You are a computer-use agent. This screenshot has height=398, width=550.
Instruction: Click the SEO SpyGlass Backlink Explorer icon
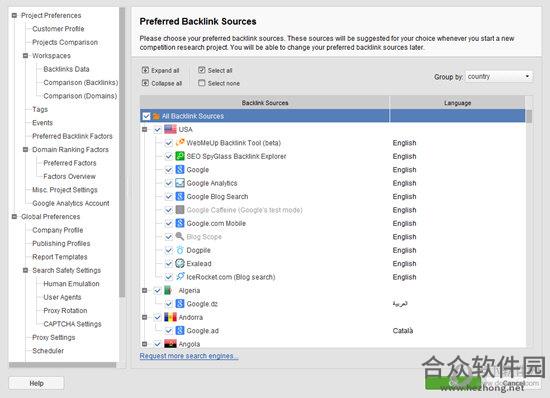tap(180, 156)
